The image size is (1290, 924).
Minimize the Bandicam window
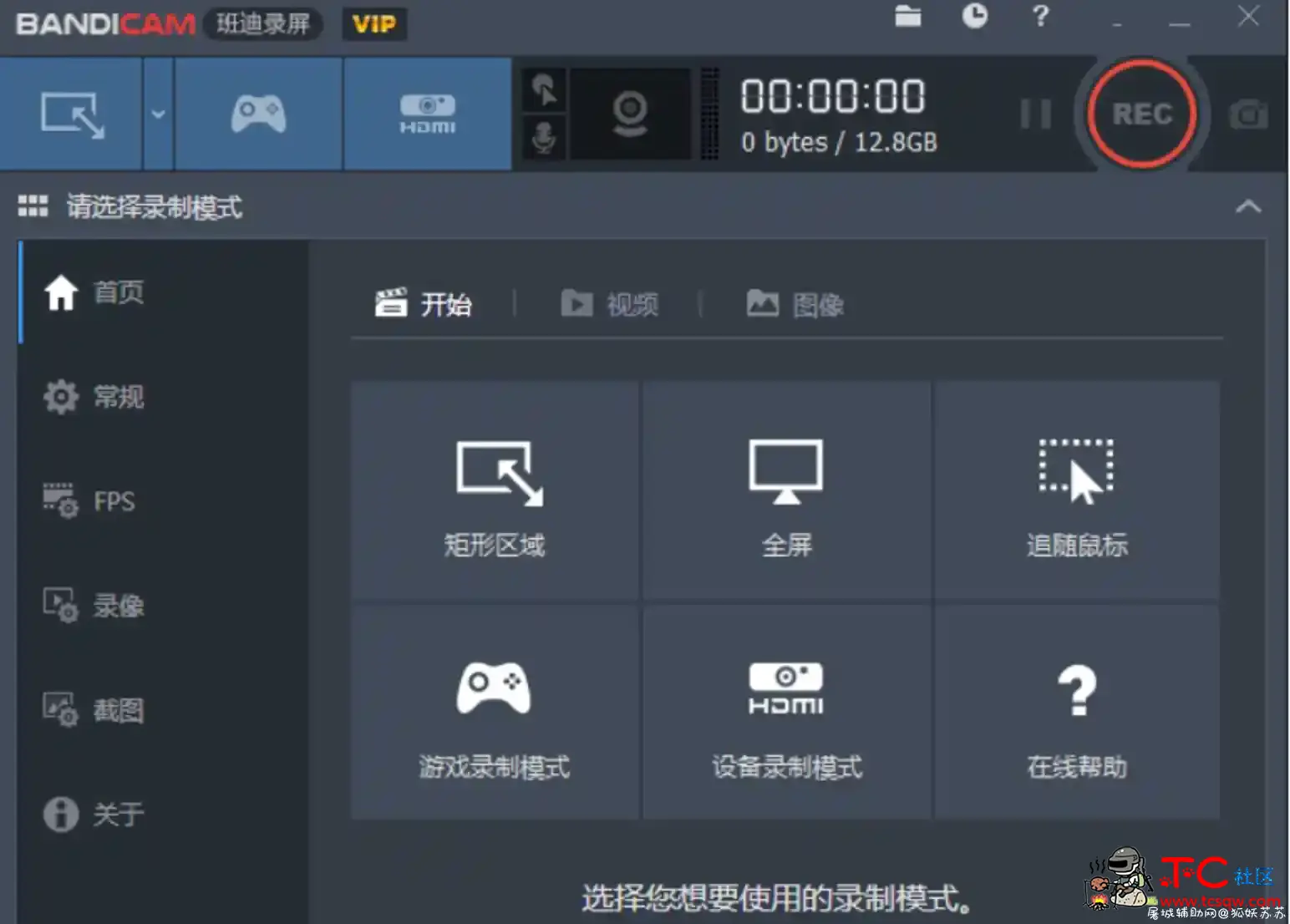1179,23
